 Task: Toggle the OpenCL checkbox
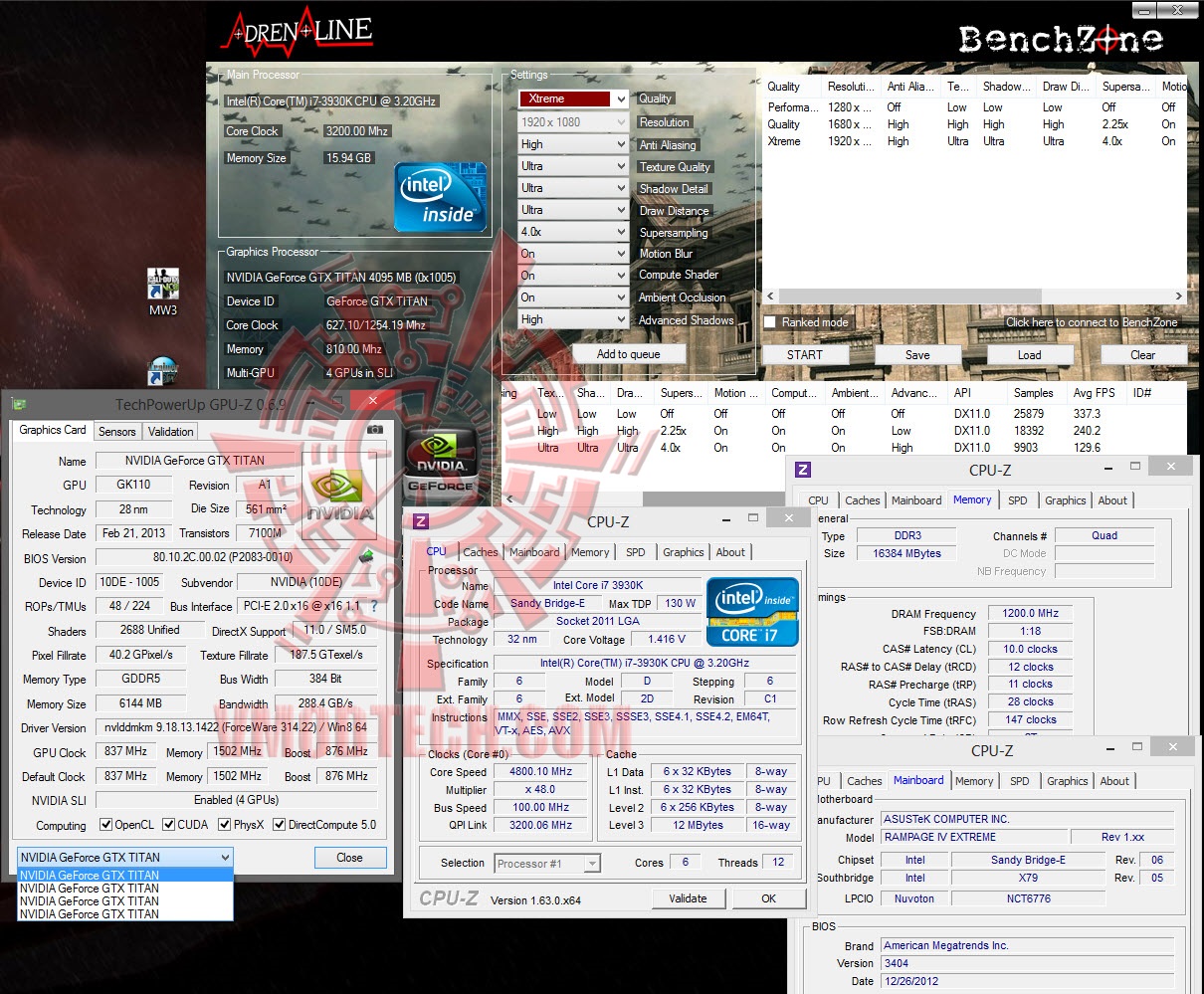click(x=106, y=825)
